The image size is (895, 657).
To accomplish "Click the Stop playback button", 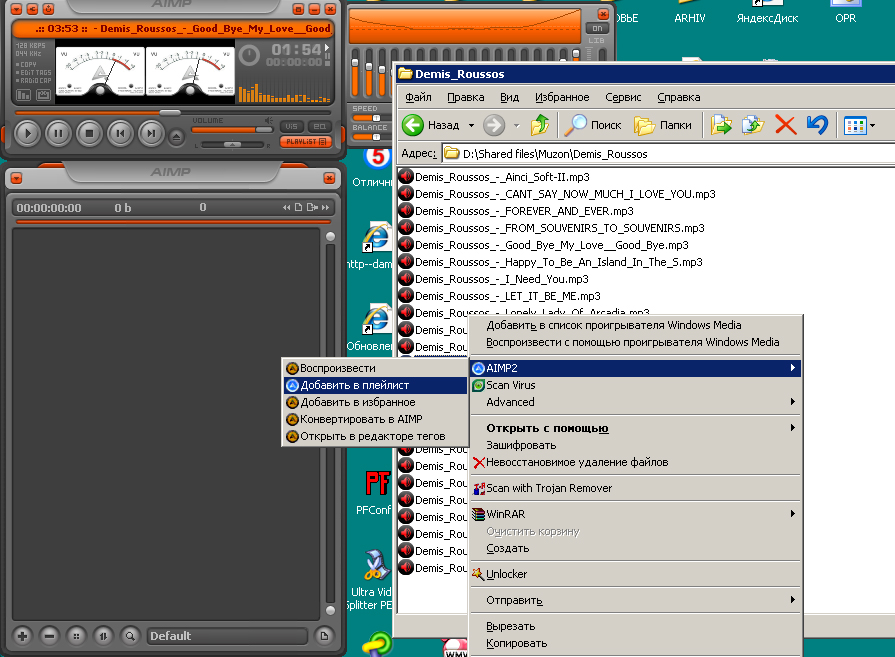I will 89,132.
